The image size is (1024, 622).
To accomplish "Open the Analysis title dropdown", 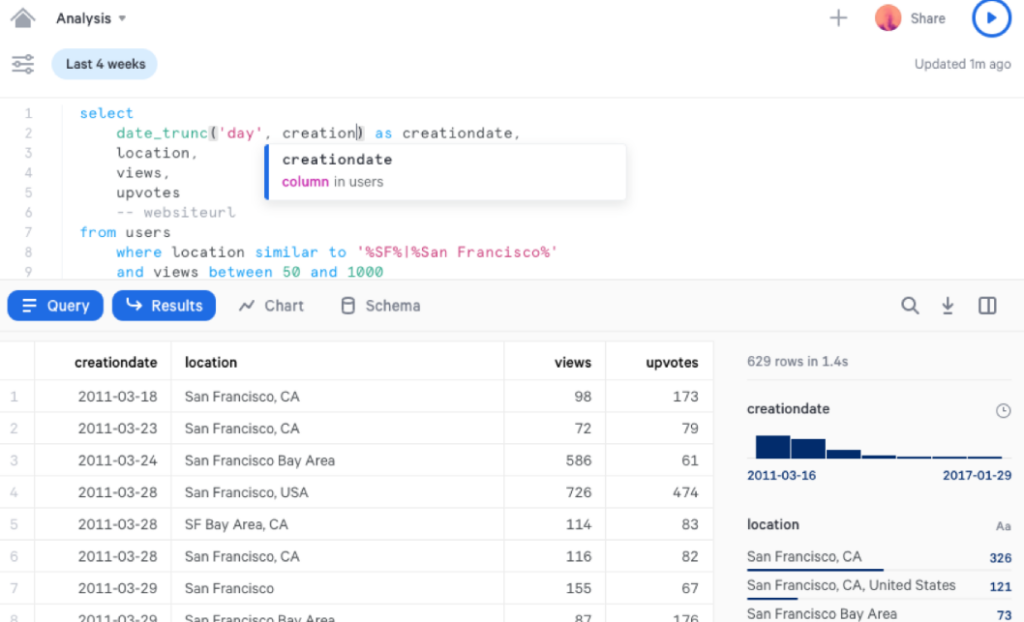I will pos(91,18).
